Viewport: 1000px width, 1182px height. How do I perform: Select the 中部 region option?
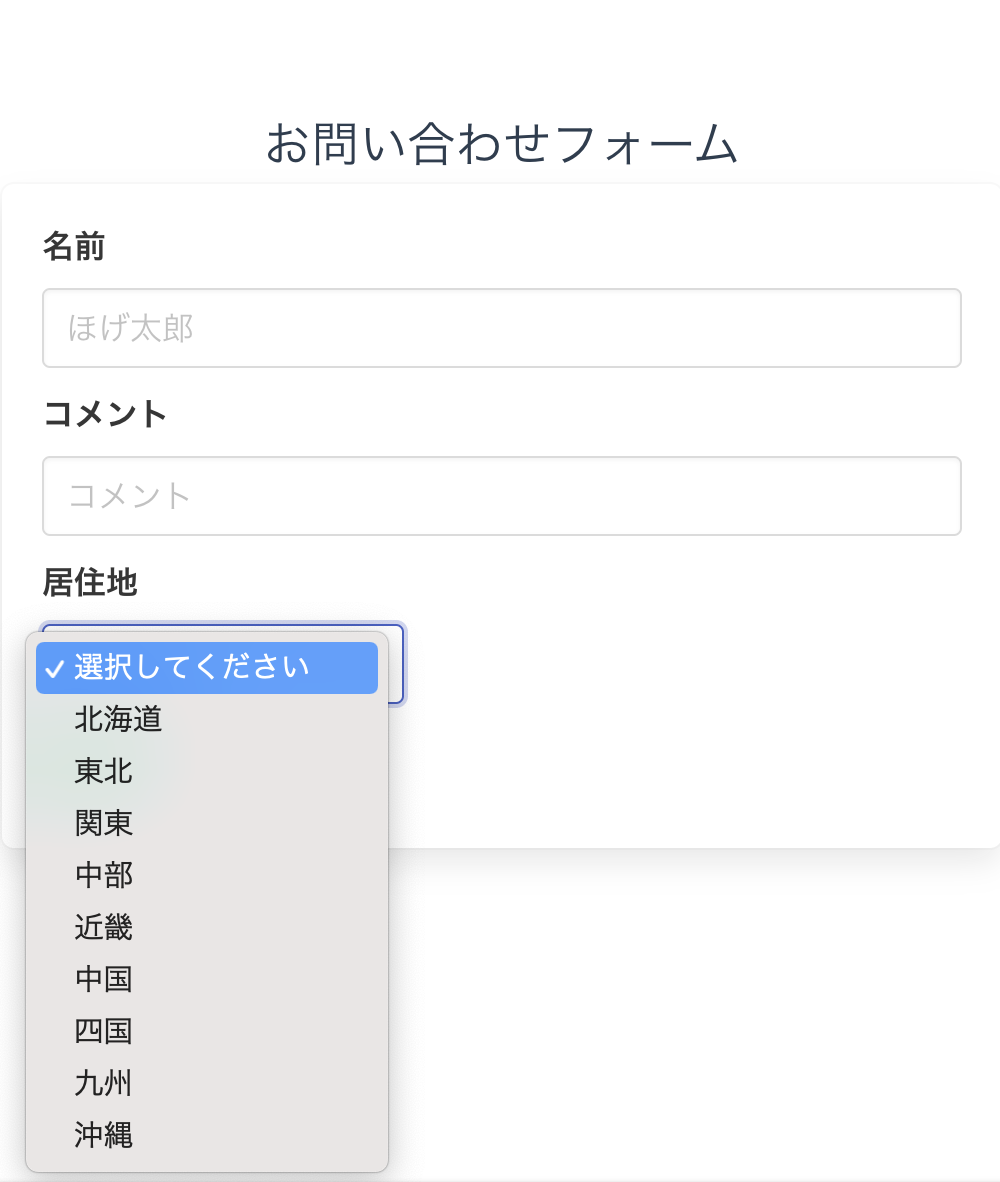point(104,875)
